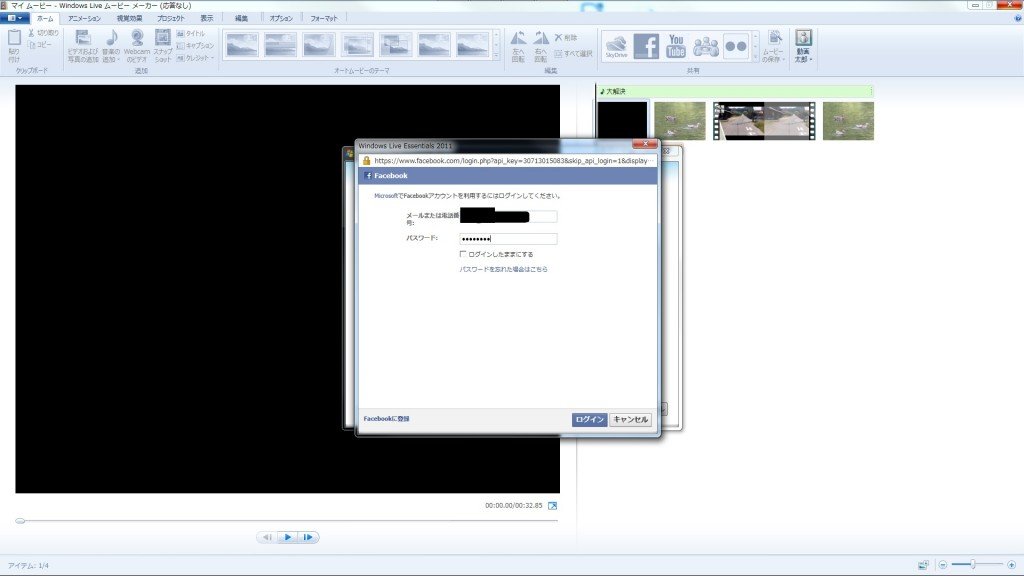The width and height of the screenshot is (1024, 576).
Task: Select the first AutoMovie theme thumbnail
Action: tap(242, 45)
